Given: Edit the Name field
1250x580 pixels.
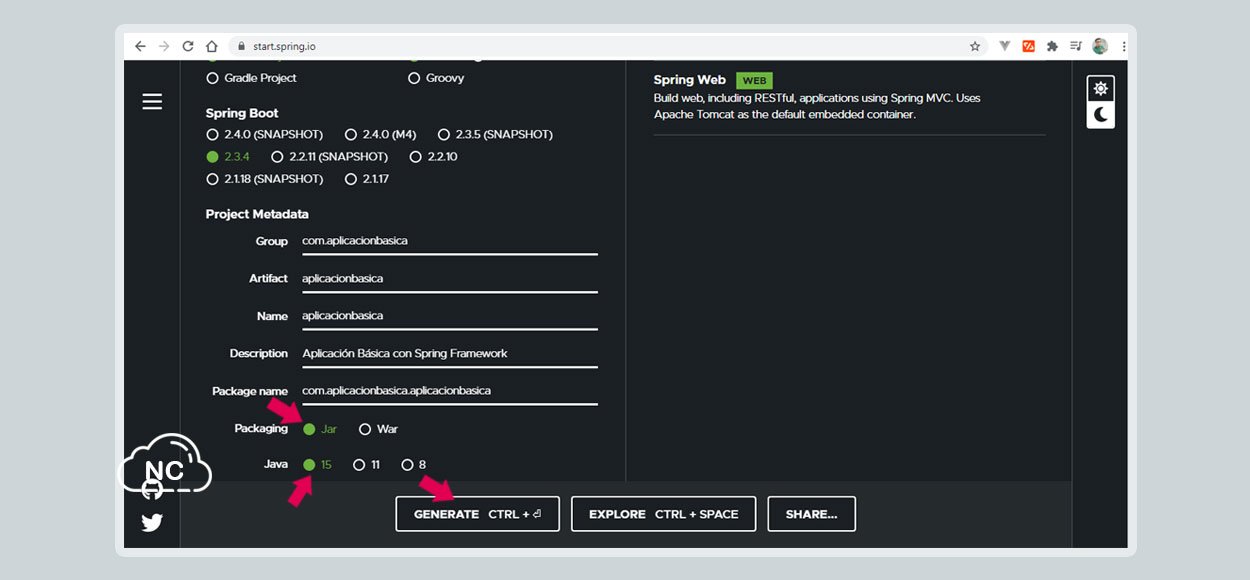Looking at the screenshot, I should (449, 316).
